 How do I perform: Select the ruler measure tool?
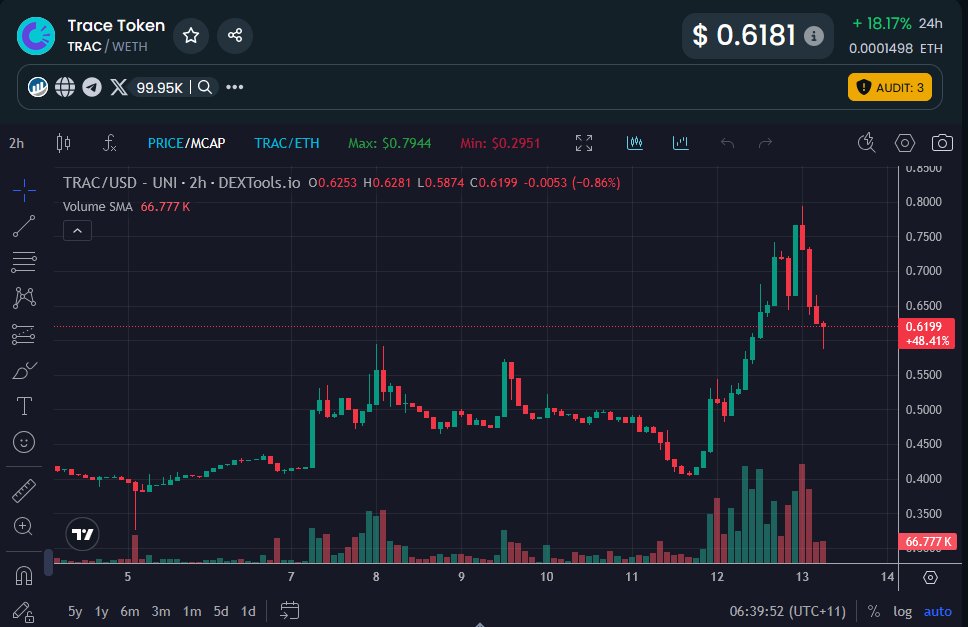(x=24, y=491)
